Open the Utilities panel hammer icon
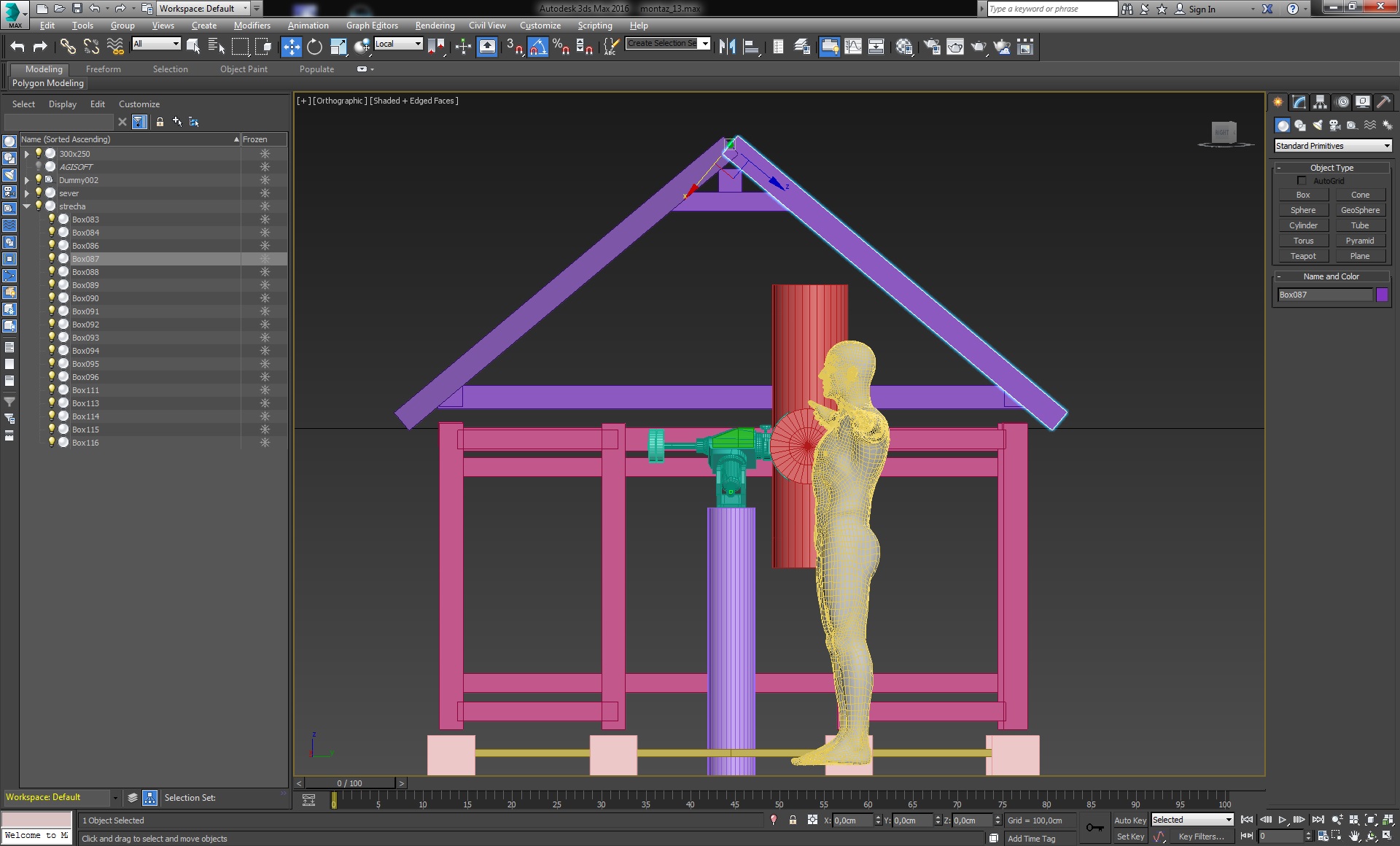The image size is (1400, 846). point(1383,102)
